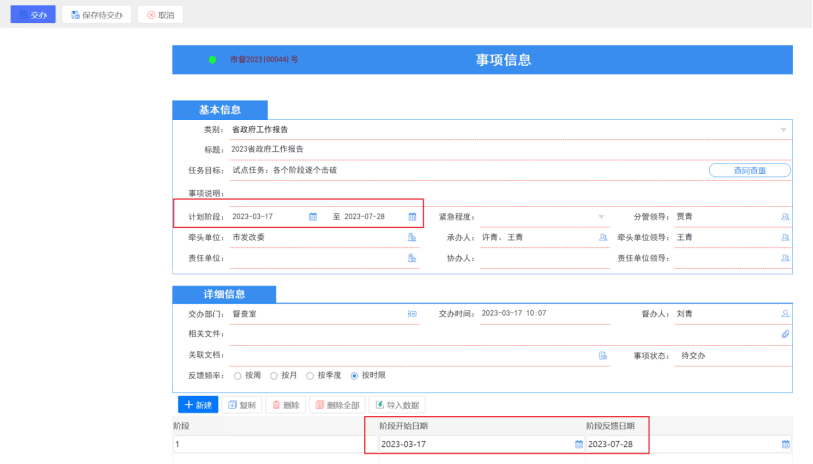Select the 按时限 feedback frequency radio
This screenshot has width=813, height=464.
click(354, 376)
